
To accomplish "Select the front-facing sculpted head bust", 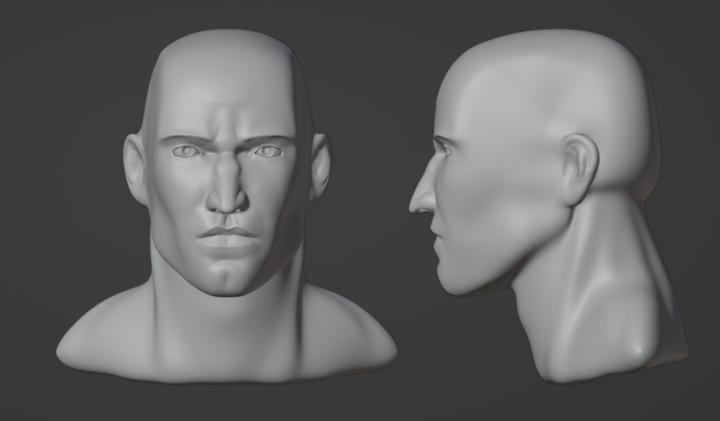I will pyautogui.click(x=227, y=207).
